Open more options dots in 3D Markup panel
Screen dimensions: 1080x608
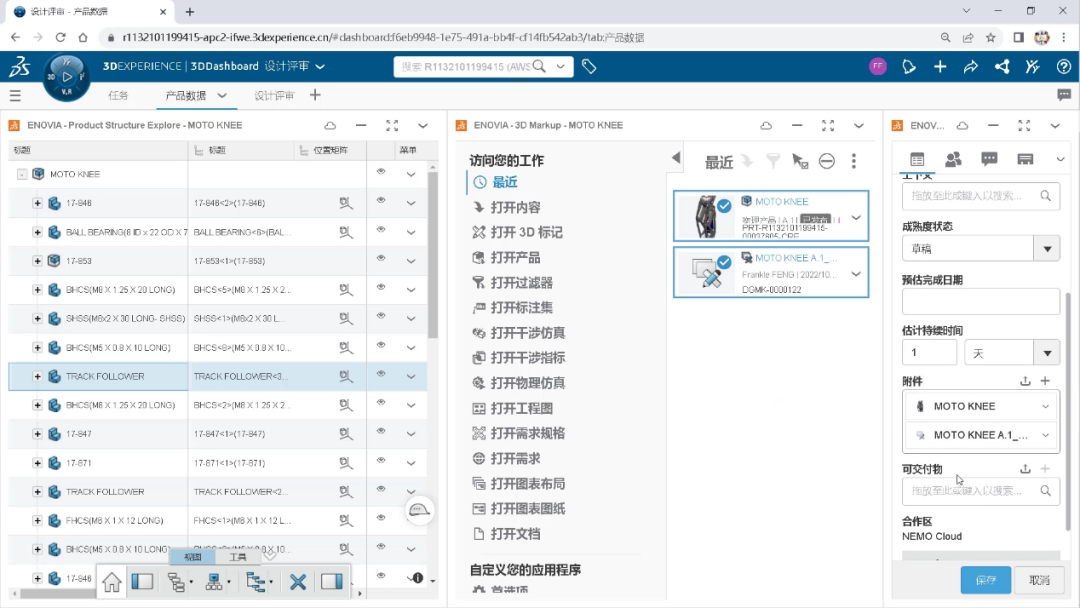(x=853, y=160)
